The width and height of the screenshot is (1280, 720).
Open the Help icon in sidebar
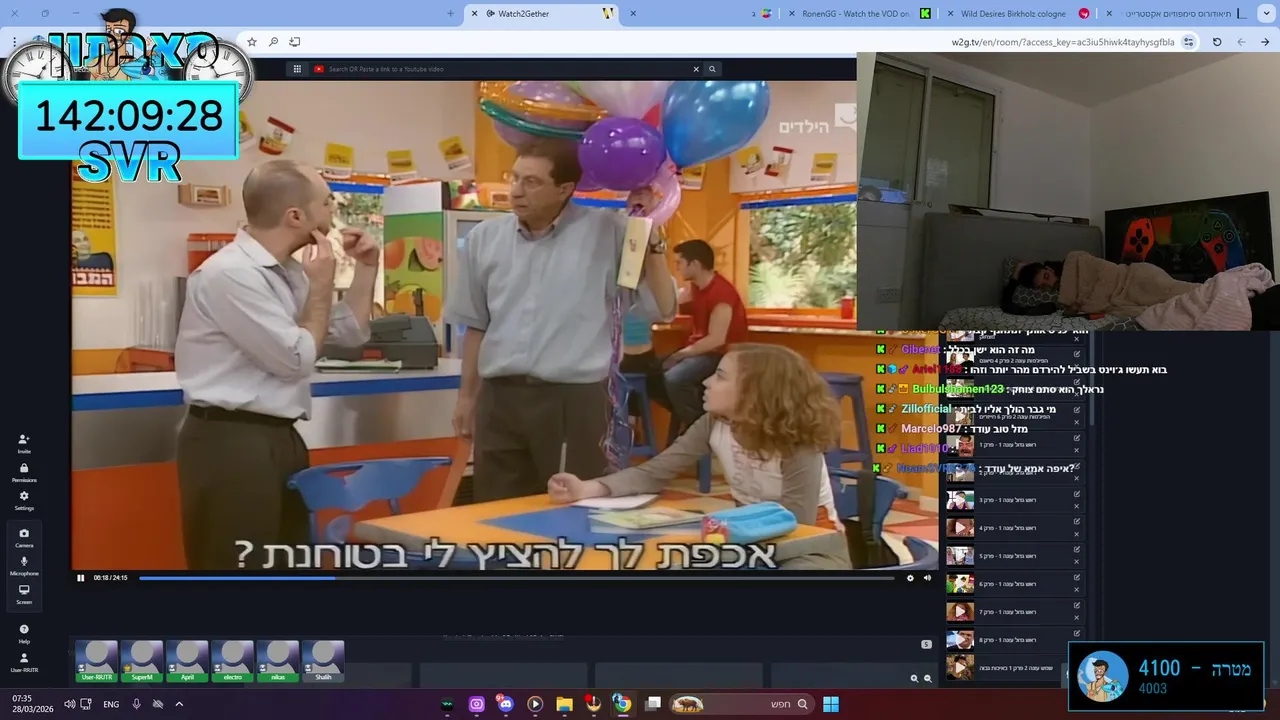[x=24, y=633]
